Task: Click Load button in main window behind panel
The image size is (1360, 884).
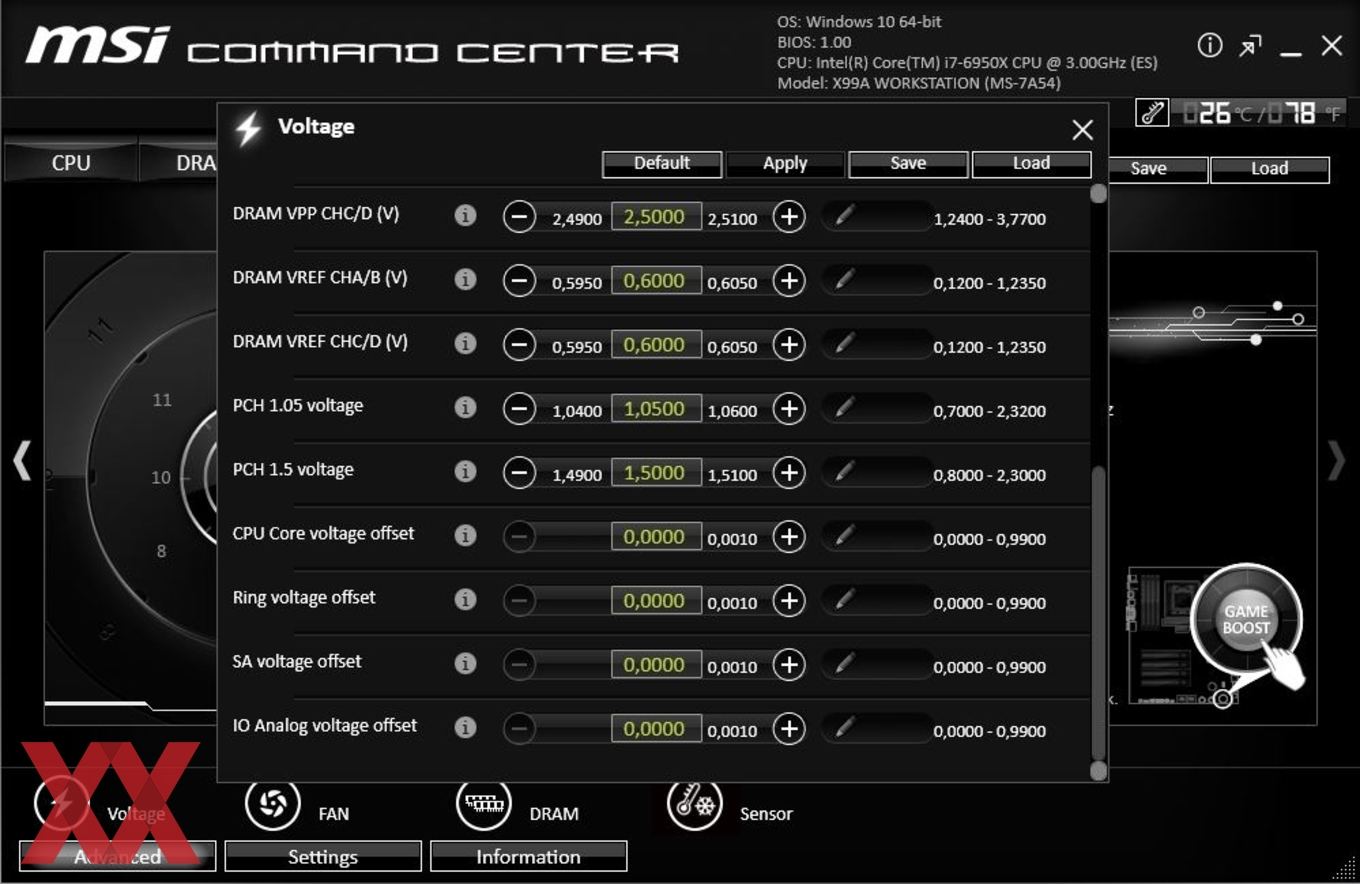Action: click(1270, 169)
